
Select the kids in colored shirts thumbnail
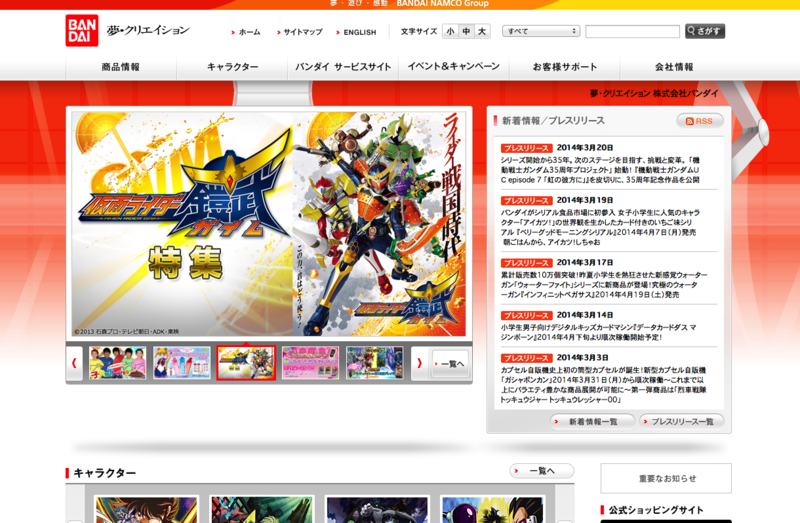[x=117, y=363]
